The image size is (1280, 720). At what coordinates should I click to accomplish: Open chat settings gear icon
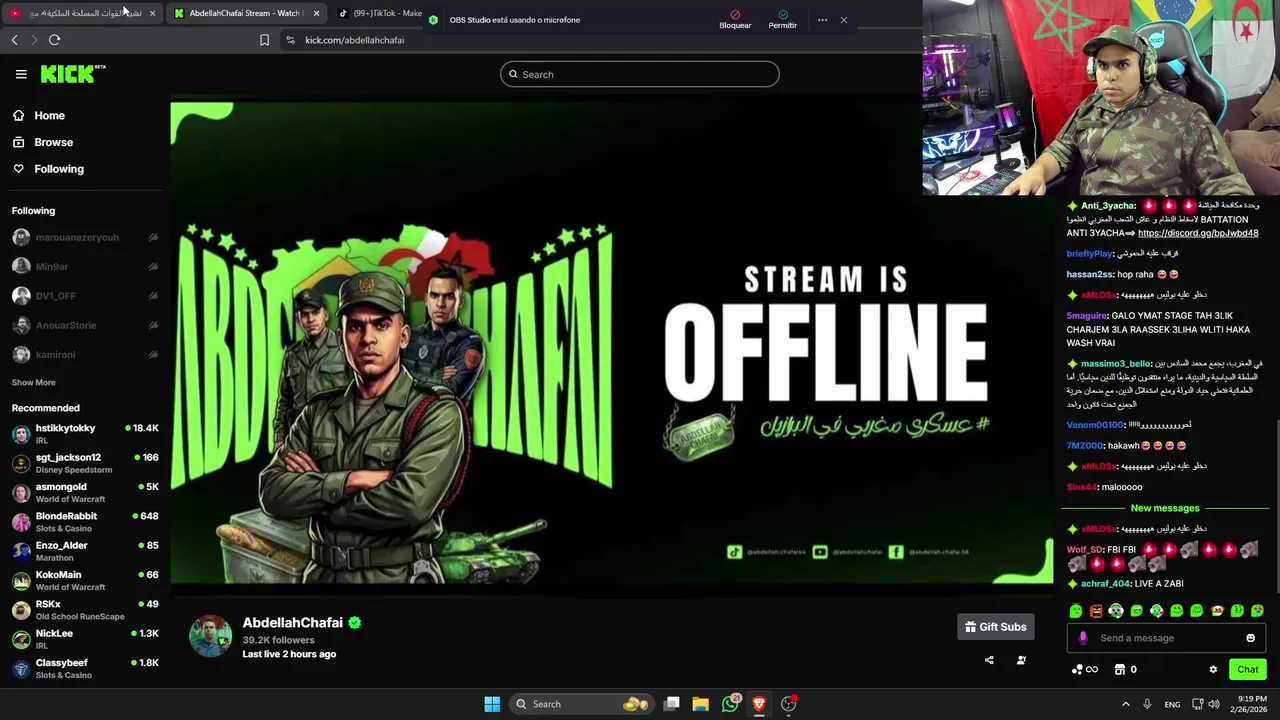click(x=1213, y=670)
